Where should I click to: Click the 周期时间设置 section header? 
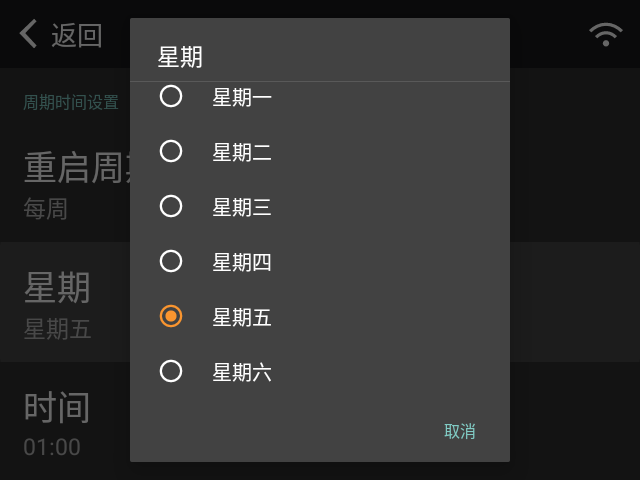(71, 102)
